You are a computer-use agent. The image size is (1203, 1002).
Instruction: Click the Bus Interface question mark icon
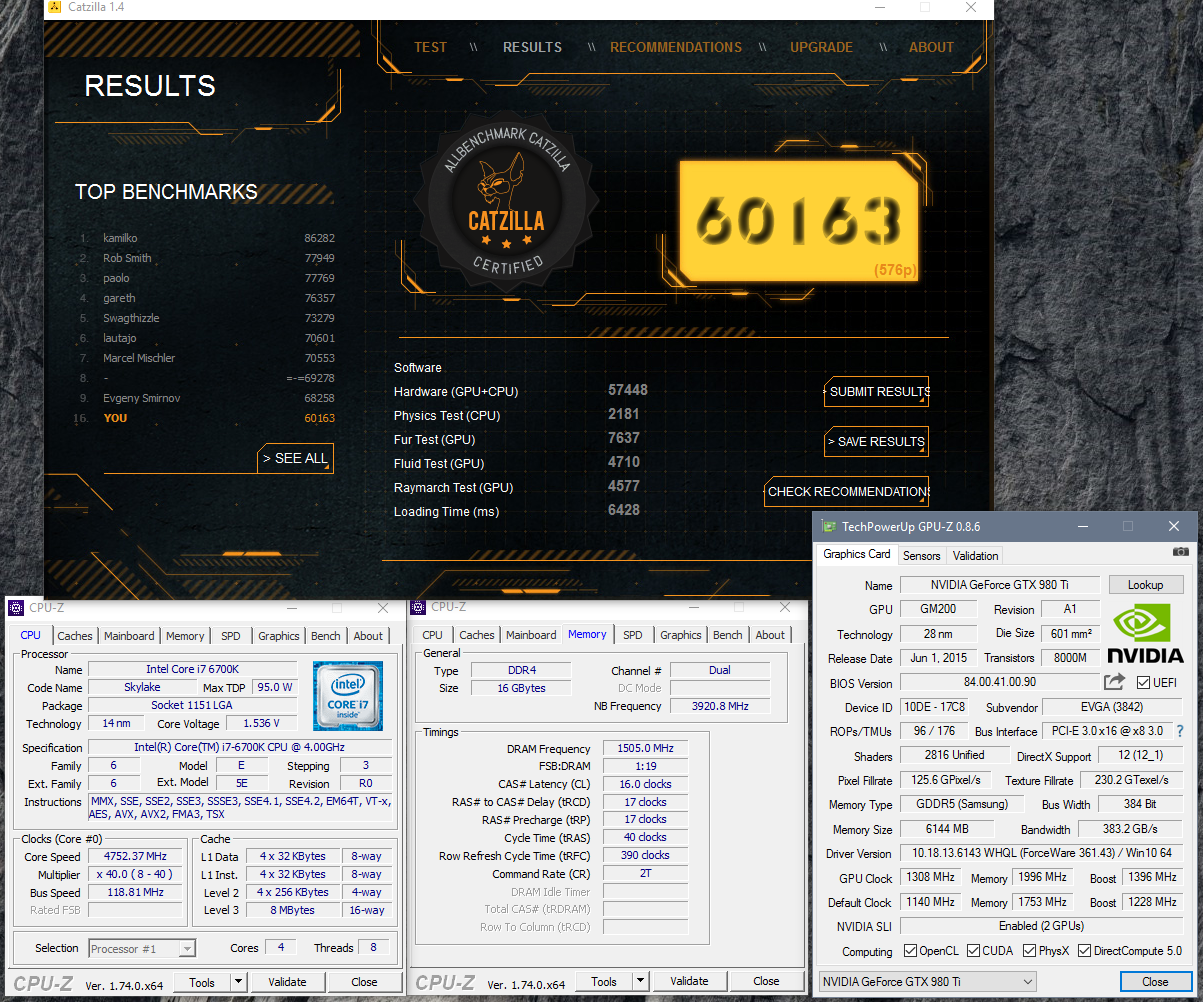point(1180,731)
